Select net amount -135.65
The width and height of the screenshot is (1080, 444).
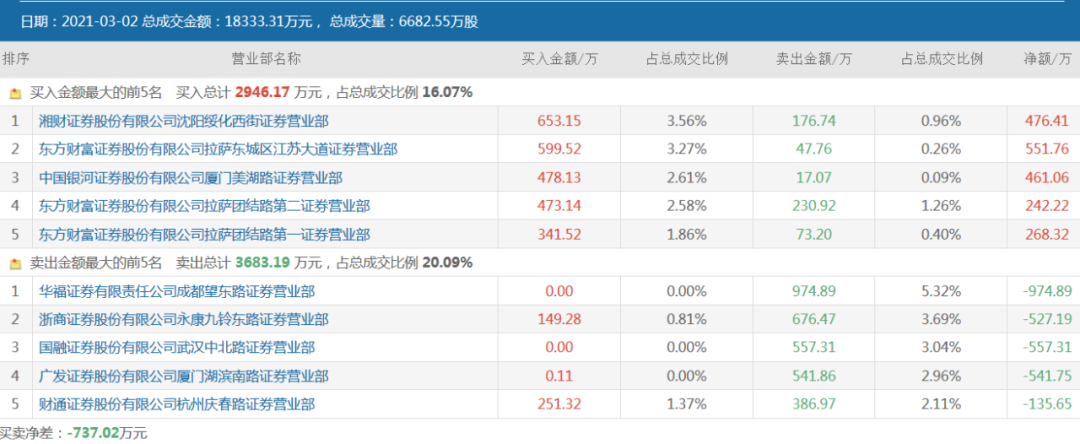click(x=1047, y=405)
